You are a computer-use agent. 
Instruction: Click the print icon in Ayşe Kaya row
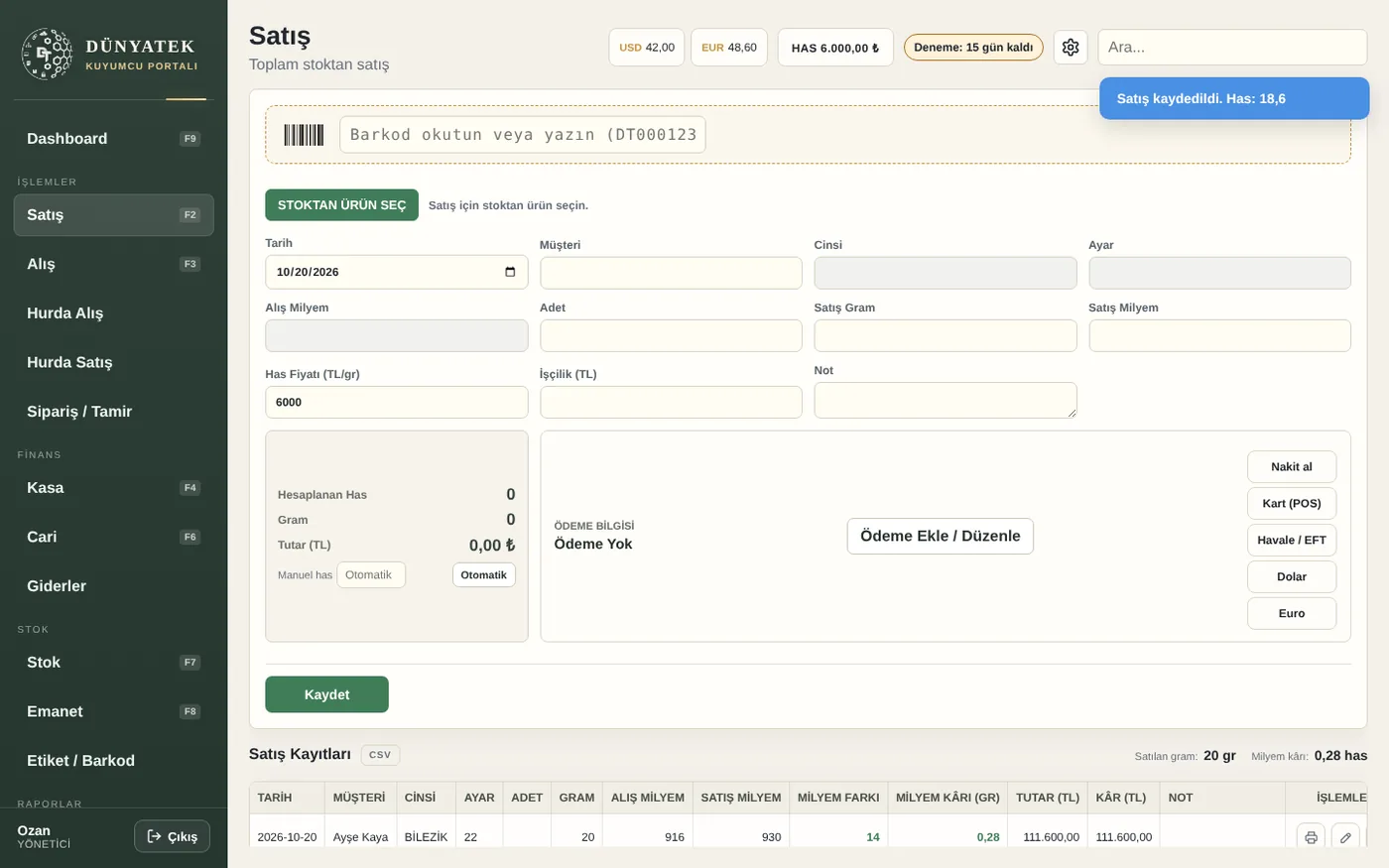1311,837
